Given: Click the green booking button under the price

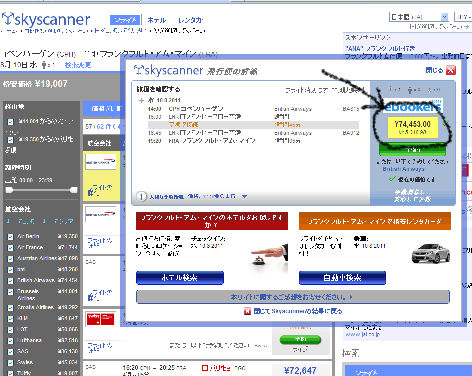Looking at the screenshot, I should (x=413, y=150).
